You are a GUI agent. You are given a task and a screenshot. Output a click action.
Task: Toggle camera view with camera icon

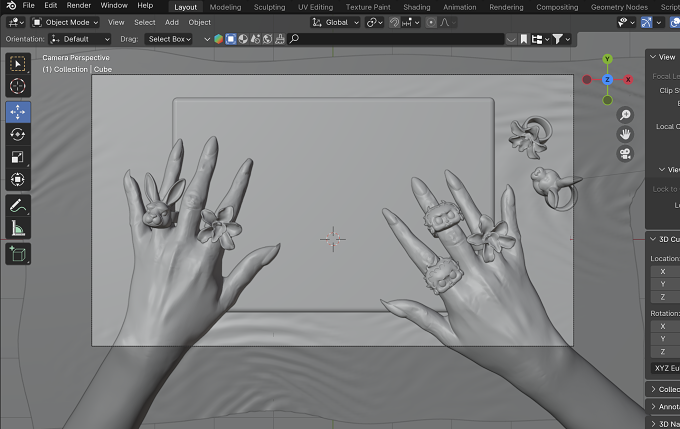(625, 154)
